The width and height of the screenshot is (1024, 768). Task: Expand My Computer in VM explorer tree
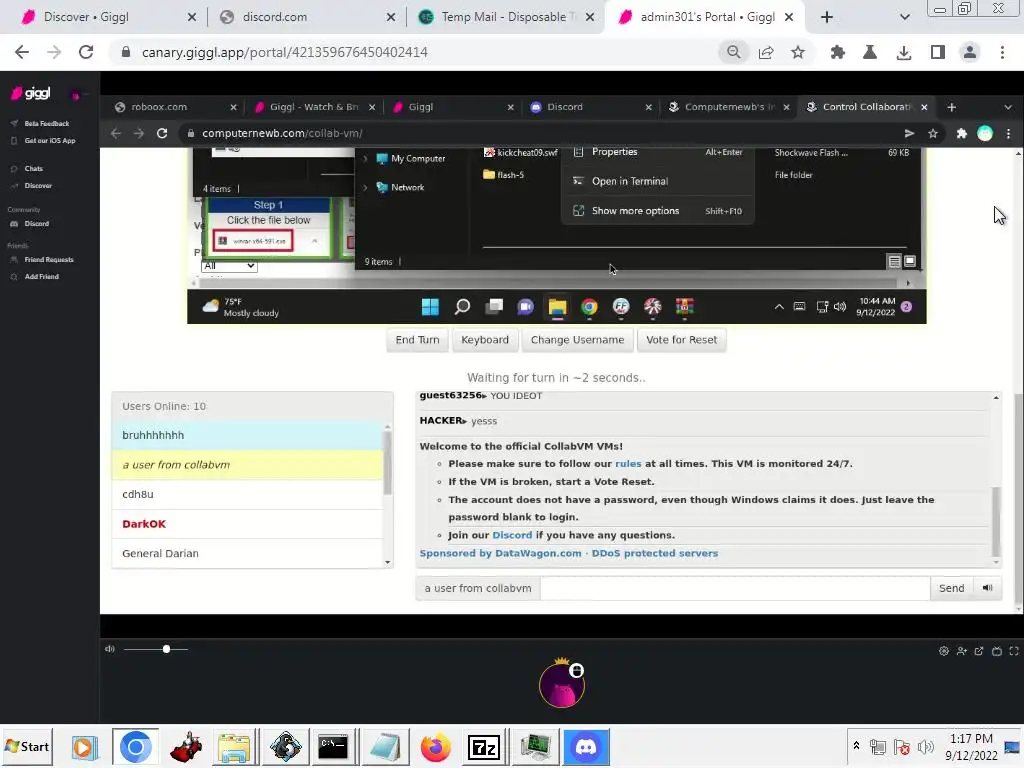tap(365, 159)
